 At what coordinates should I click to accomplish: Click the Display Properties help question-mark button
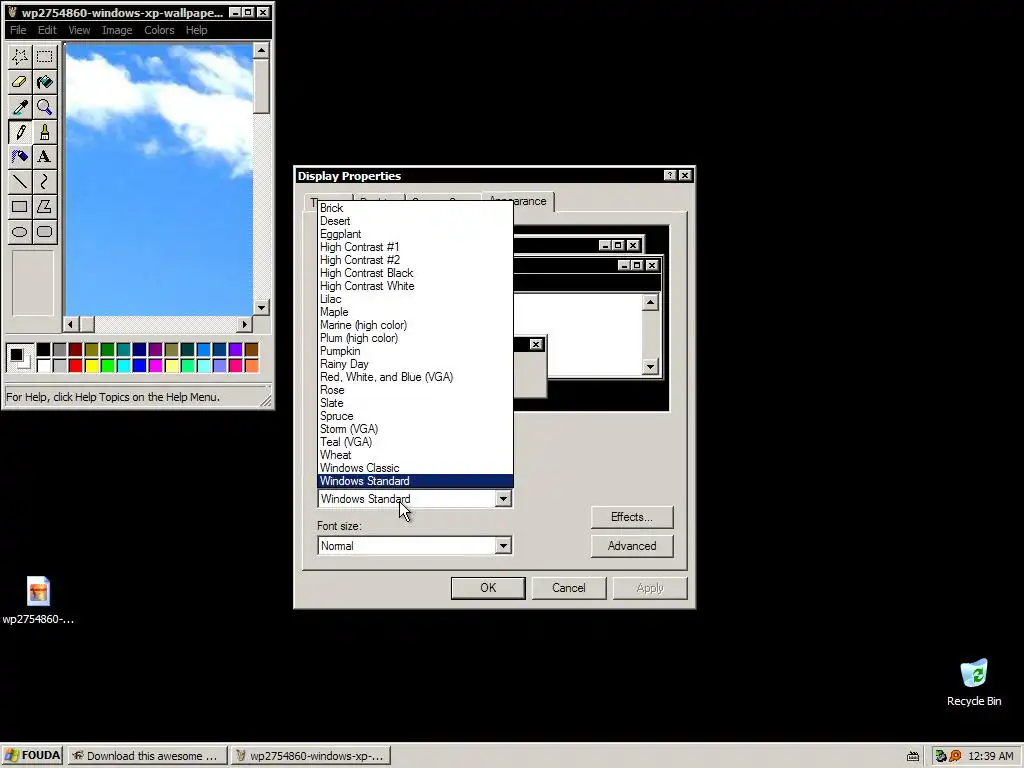click(x=669, y=175)
